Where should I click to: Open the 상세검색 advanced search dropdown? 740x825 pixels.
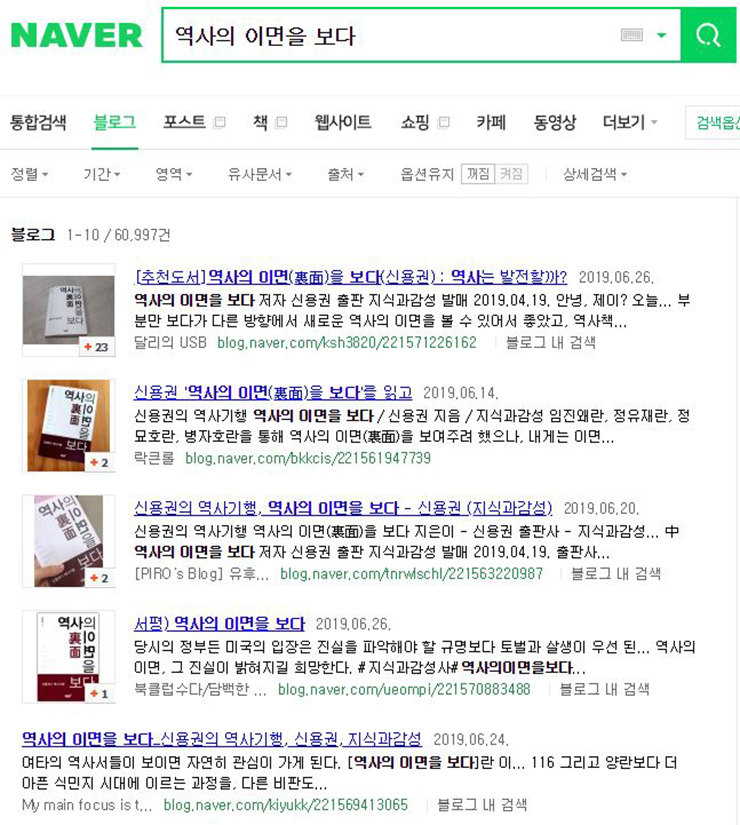pos(595,174)
